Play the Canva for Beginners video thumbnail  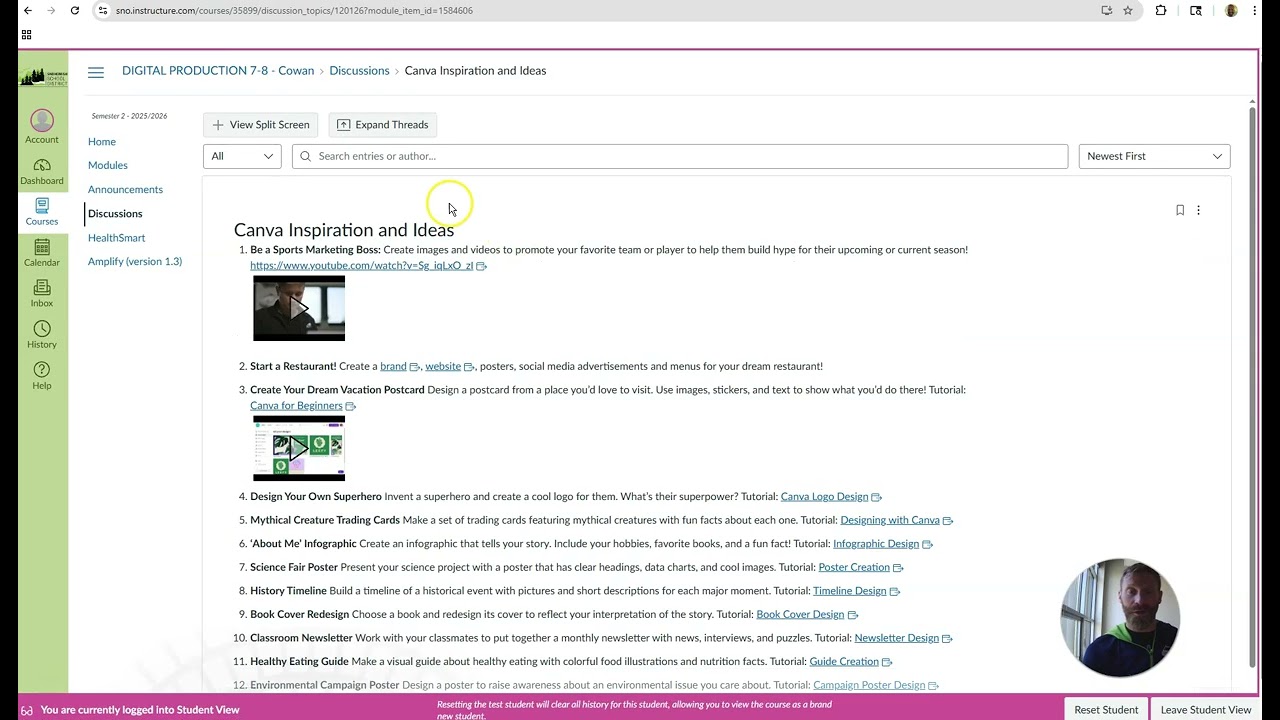click(299, 448)
